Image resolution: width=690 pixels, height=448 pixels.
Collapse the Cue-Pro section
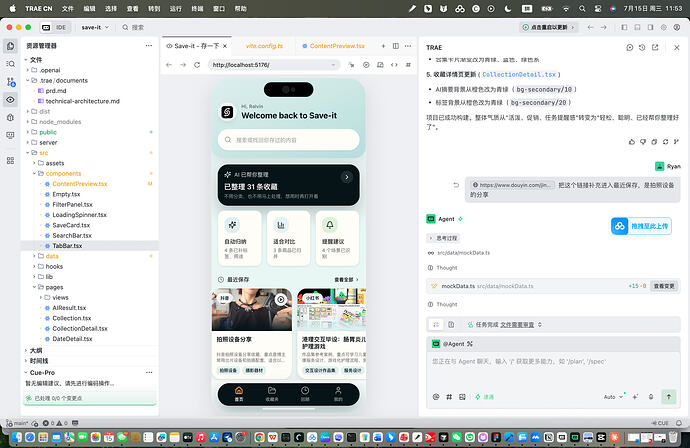click(40, 372)
